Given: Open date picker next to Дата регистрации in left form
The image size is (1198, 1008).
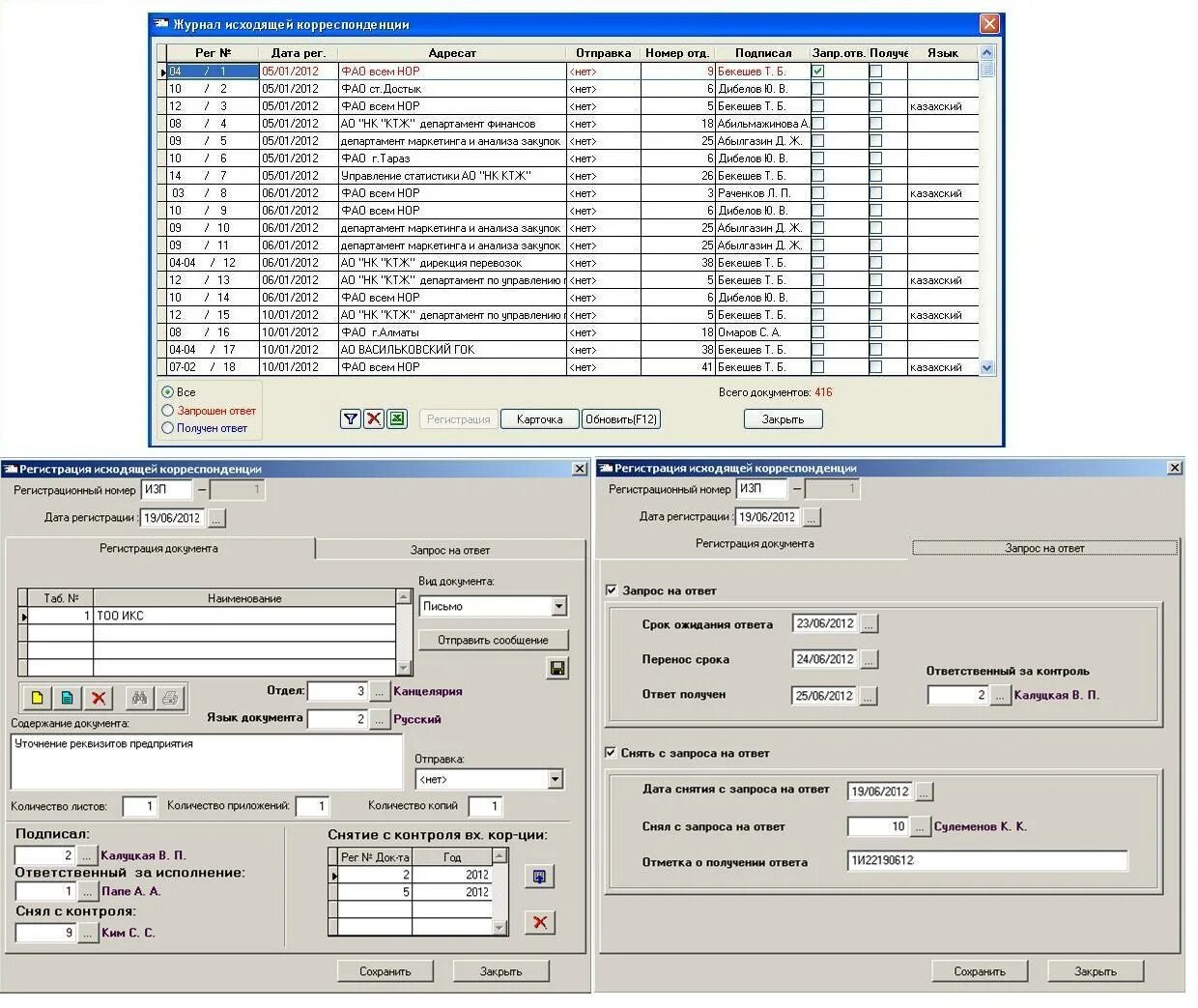Looking at the screenshot, I should pos(216,519).
